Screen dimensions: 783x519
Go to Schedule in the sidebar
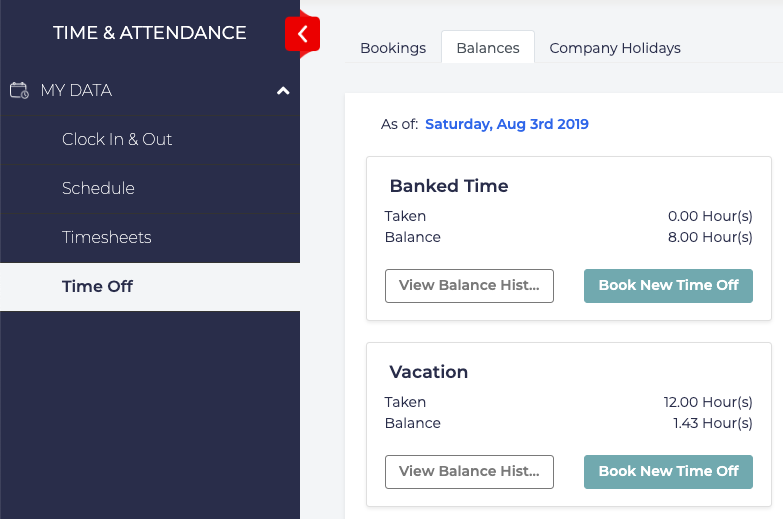98,188
